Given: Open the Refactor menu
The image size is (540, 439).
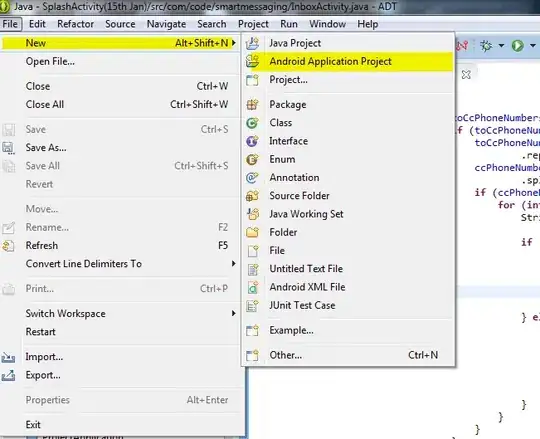Looking at the screenshot, I should point(75,24).
